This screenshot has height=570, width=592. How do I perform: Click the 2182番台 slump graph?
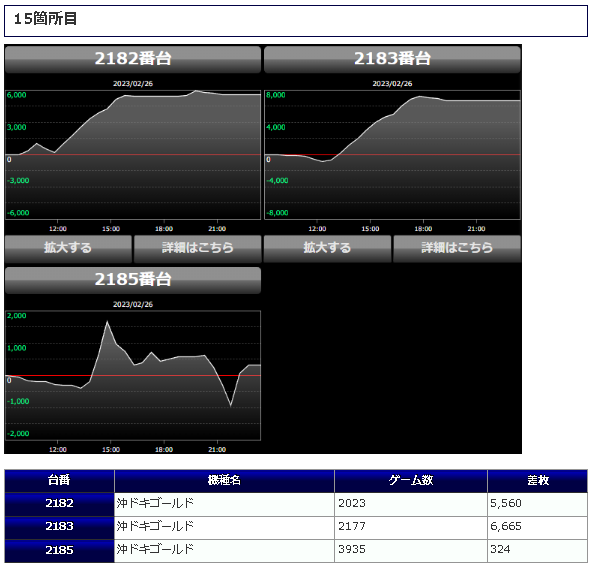[133, 155]
